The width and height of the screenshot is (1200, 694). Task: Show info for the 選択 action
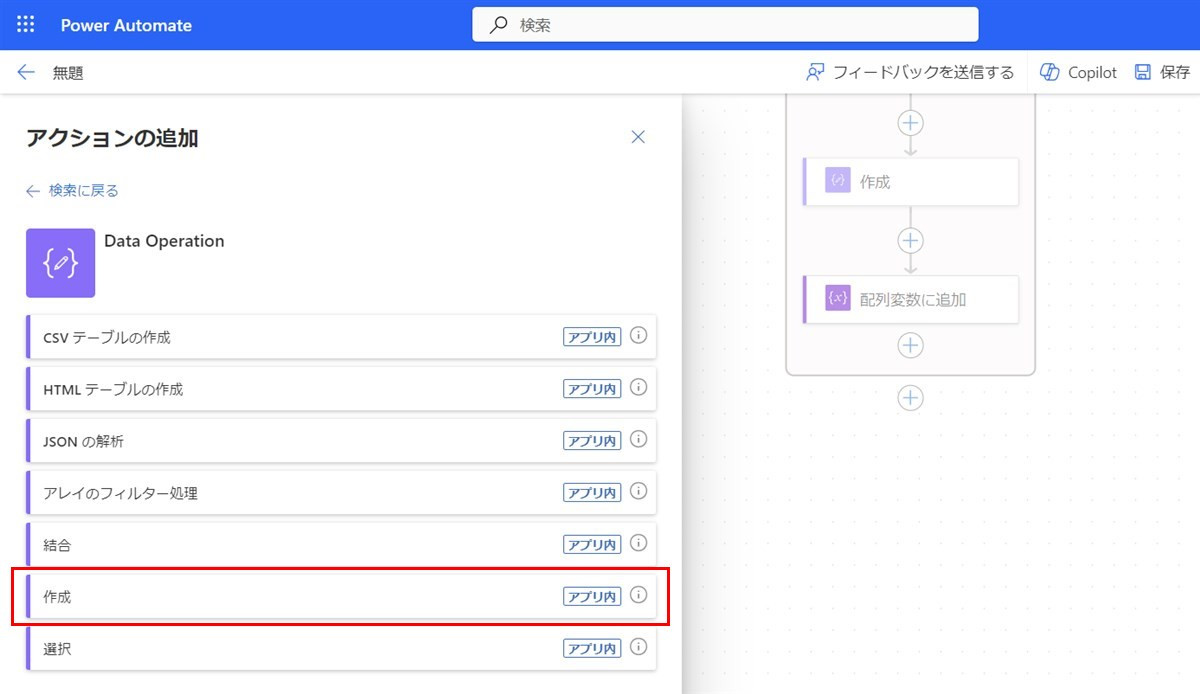pos(639,647)
